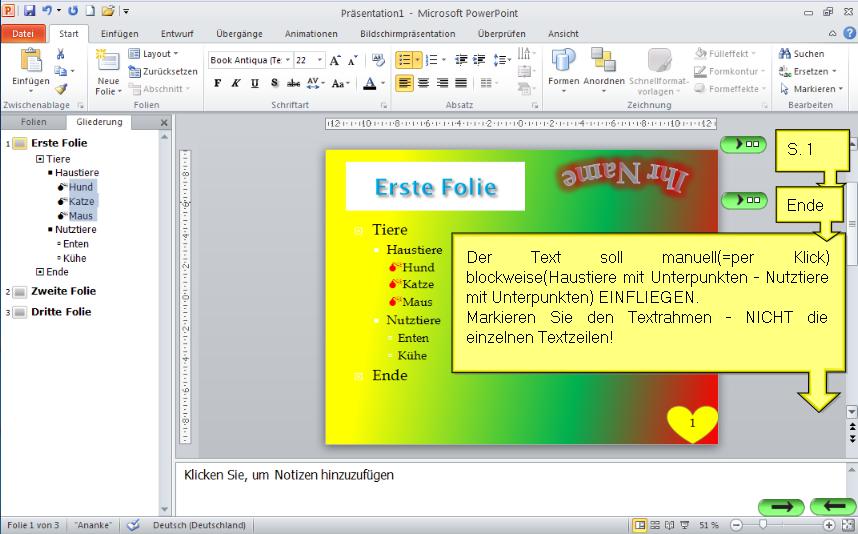
Task: Open the Formen shapes gallery
Action: tap(564, 68)
